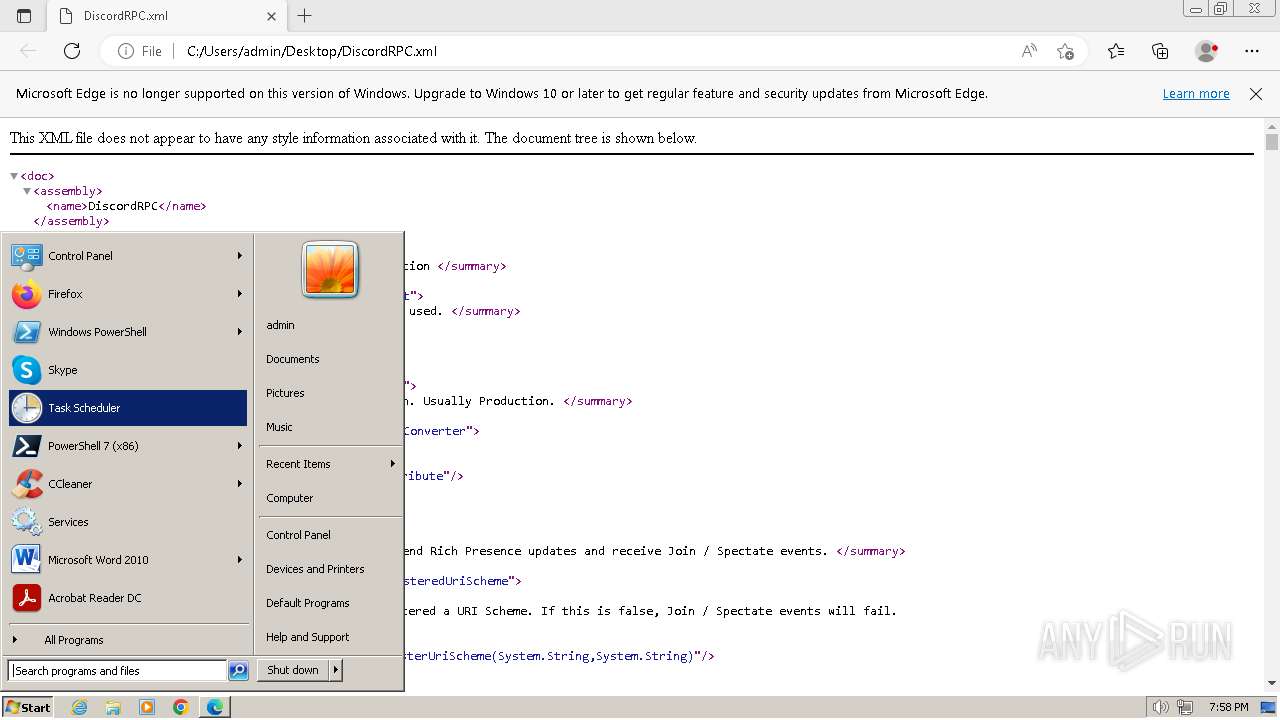This screenshot has height=720, width=1280.
Task: Click Search programs and files box
Action: [117, 671]
